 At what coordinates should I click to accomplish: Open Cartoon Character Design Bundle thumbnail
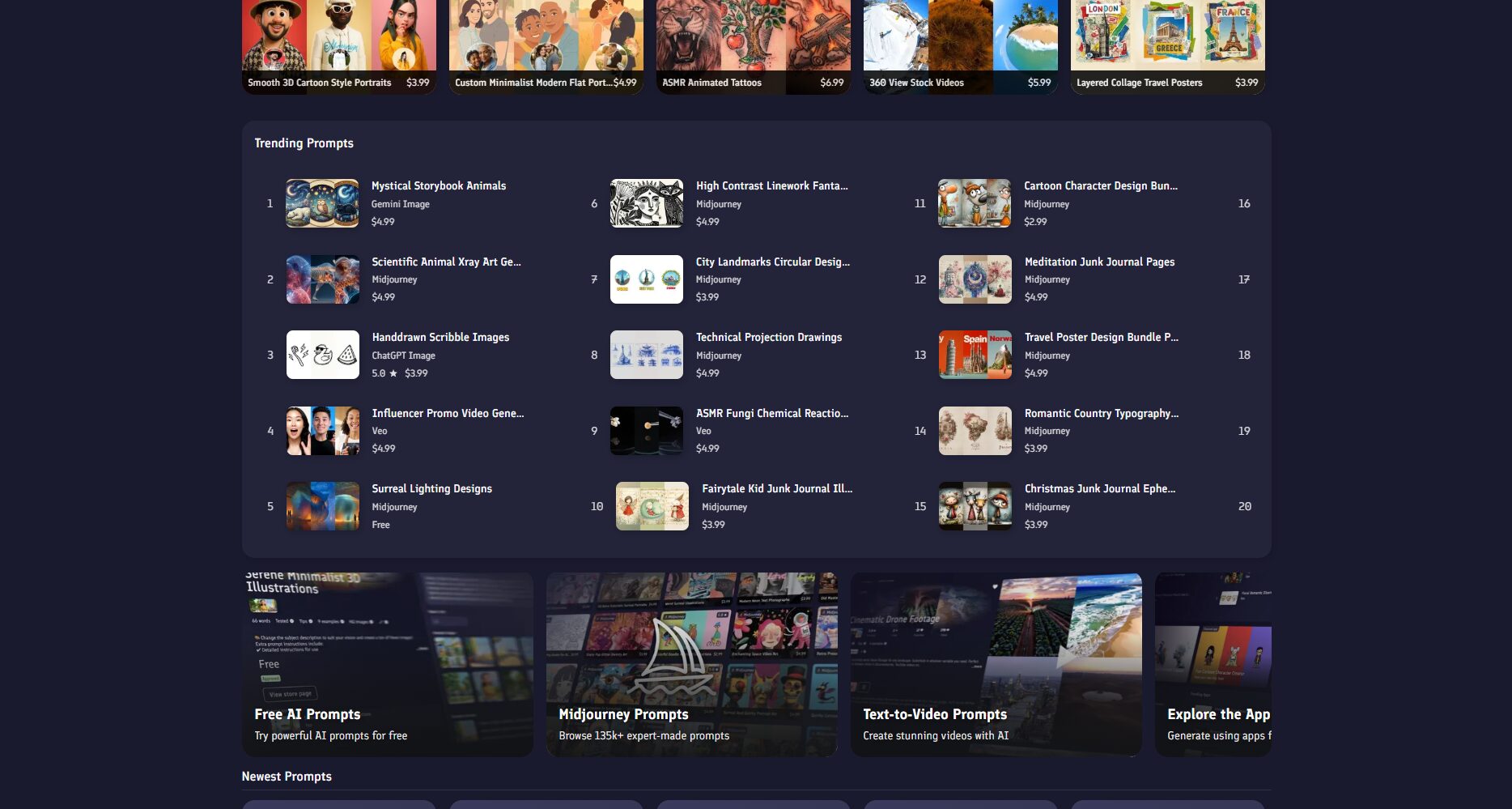pyautogui.click(x=975, y=203)
